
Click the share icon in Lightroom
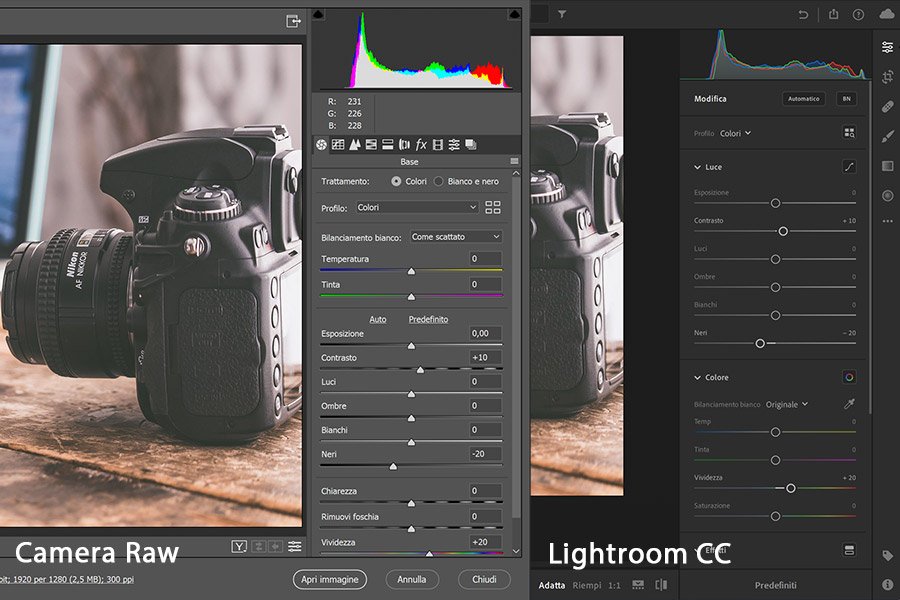click(833, 14)
